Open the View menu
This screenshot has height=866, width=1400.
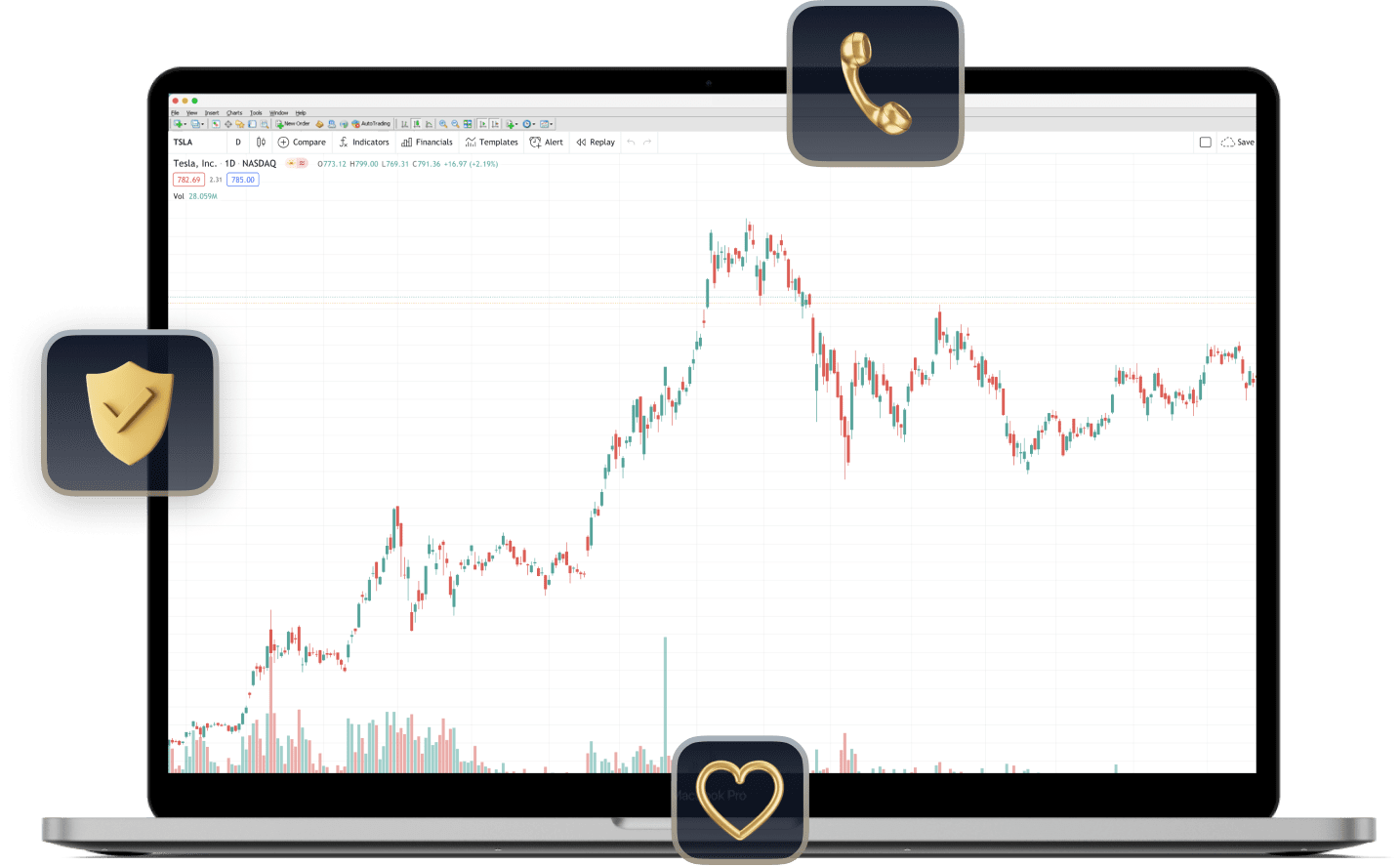191,113
